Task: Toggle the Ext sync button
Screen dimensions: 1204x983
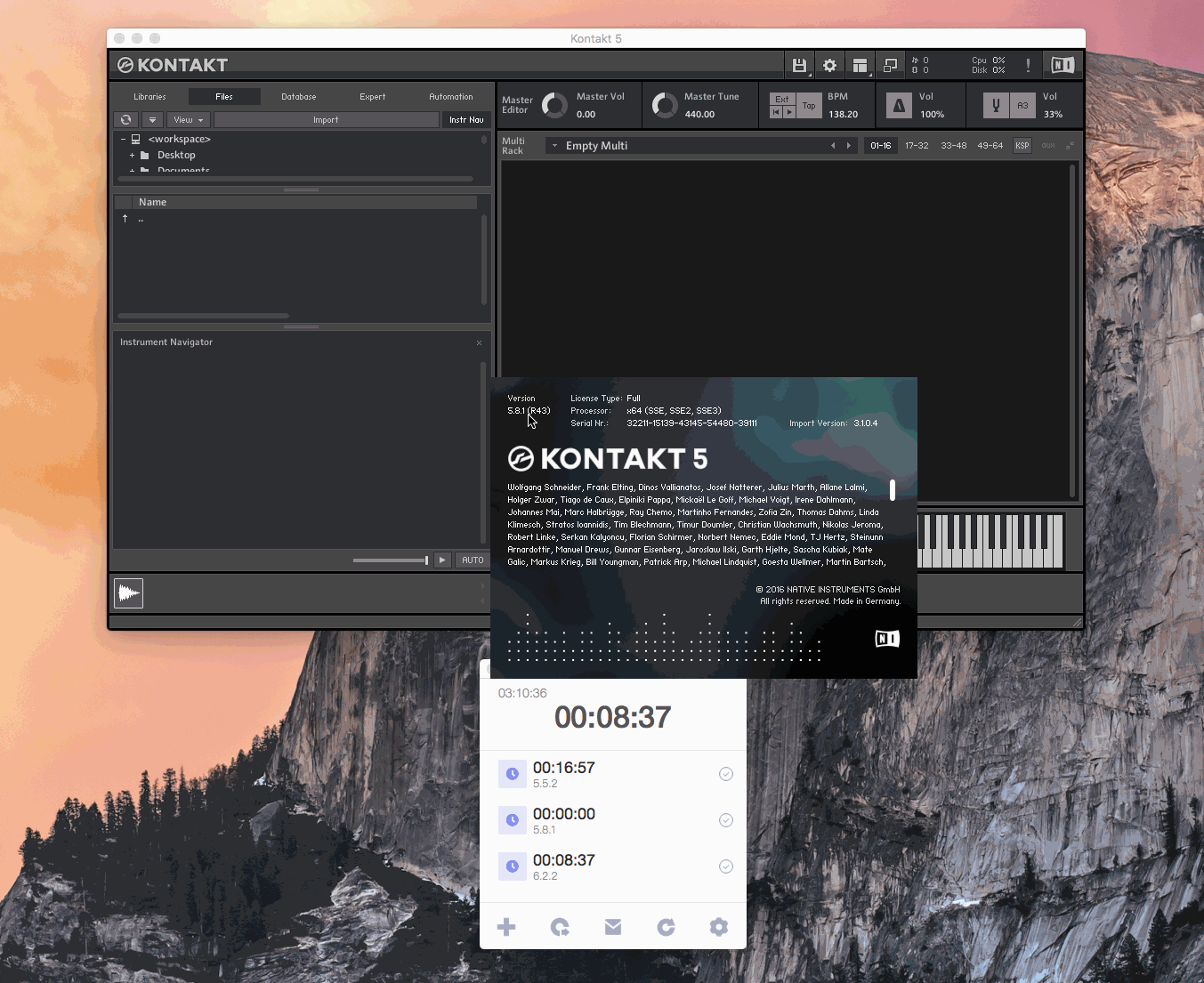Action: click(x=782, y=99)
